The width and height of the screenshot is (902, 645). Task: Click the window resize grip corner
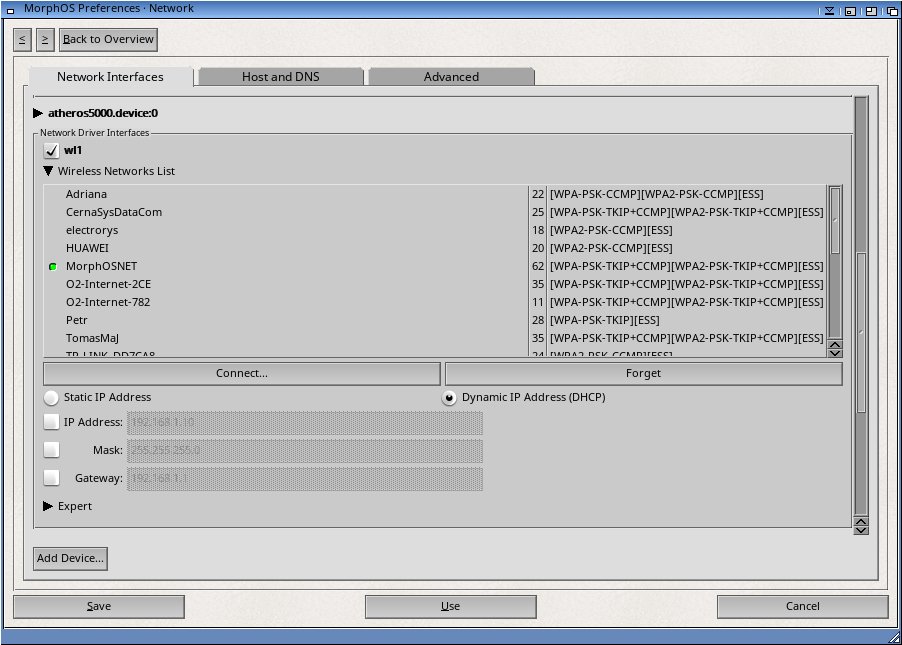point(893,636)
